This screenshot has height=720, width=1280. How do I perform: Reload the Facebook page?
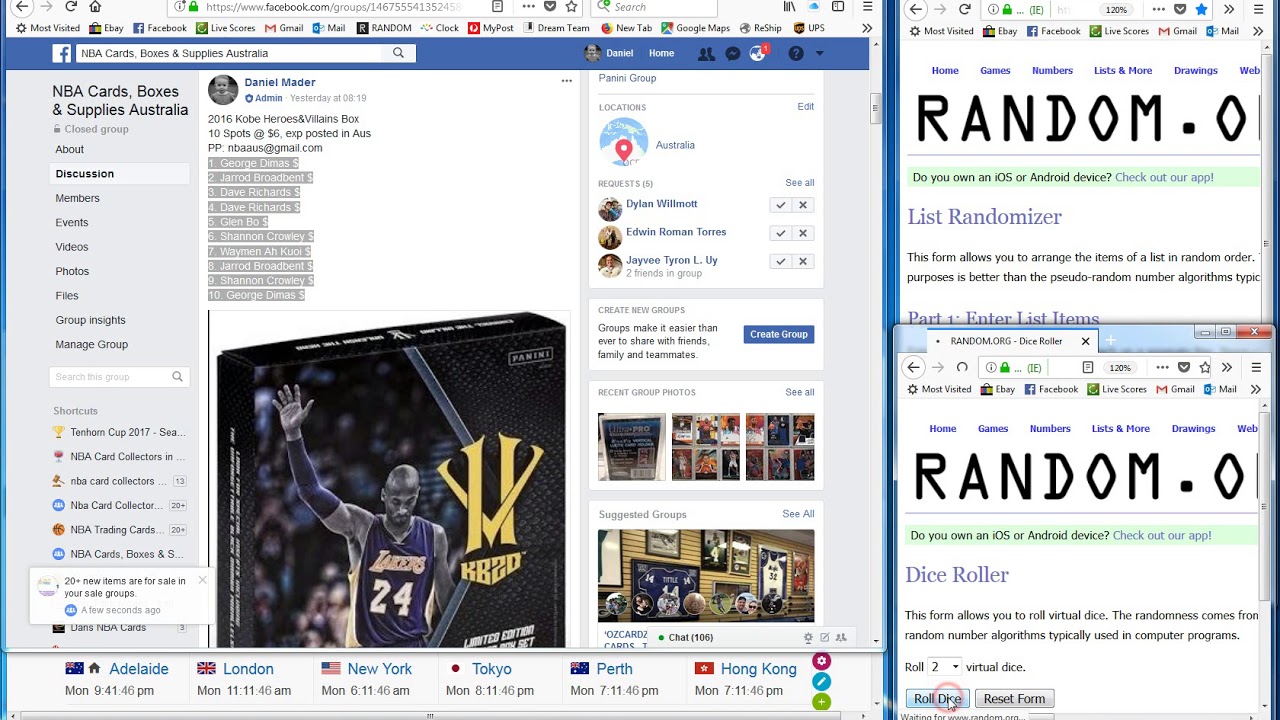70,7
